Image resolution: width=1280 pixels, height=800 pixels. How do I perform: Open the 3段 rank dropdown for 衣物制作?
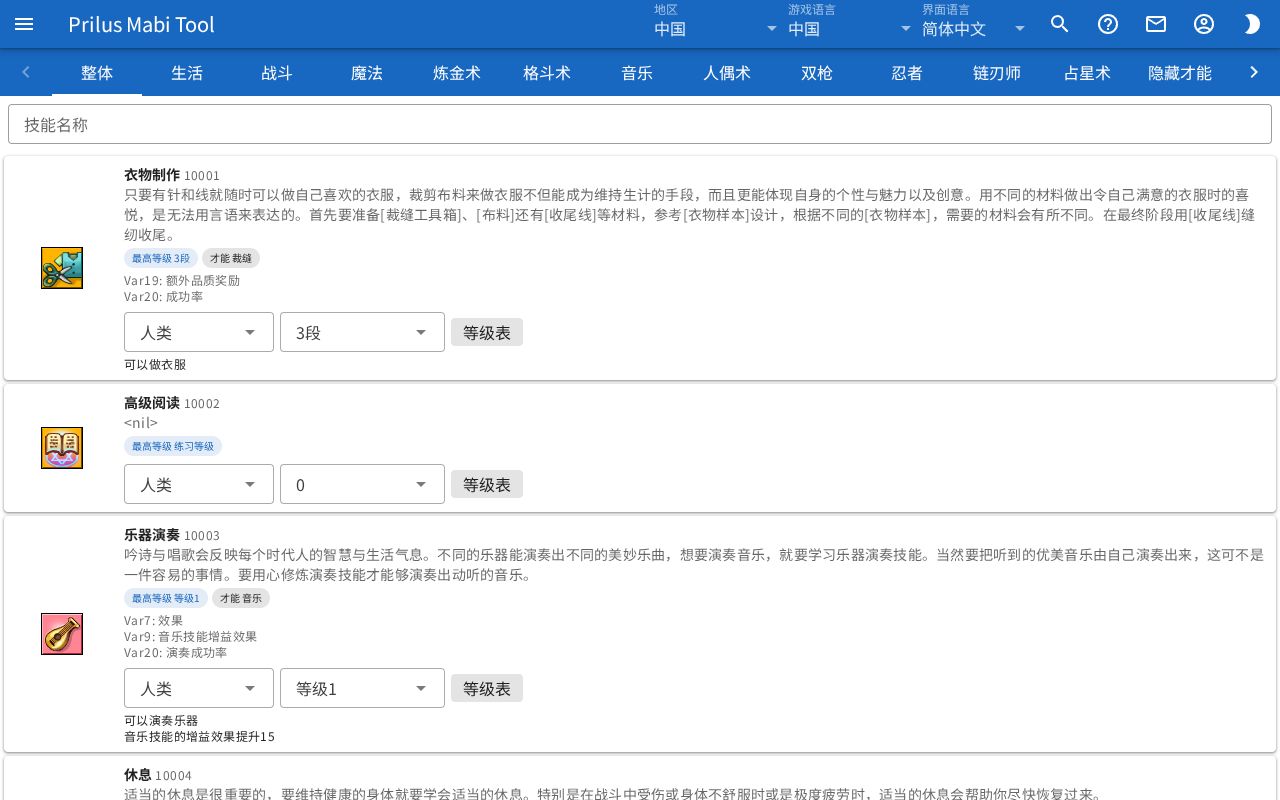click(x=362, y=332)
